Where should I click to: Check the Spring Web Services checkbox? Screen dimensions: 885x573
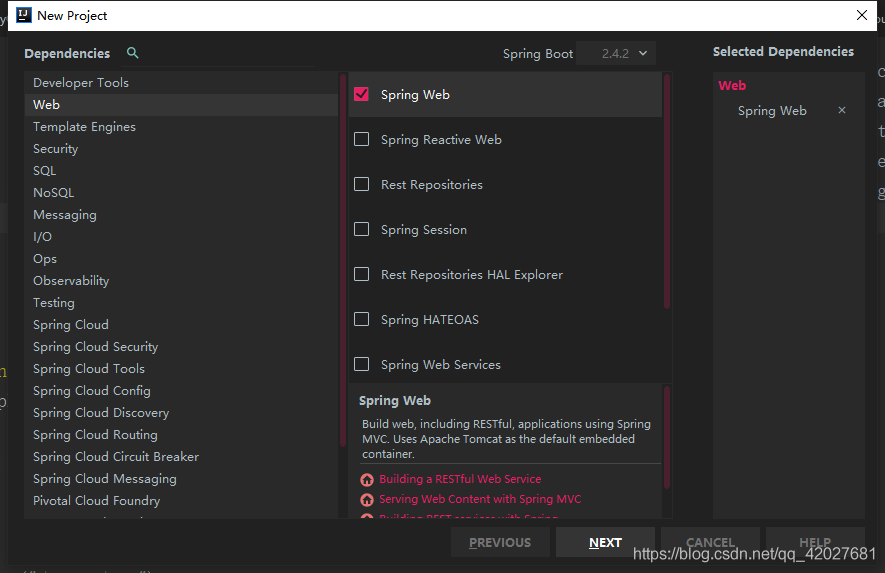coord(361,365)
